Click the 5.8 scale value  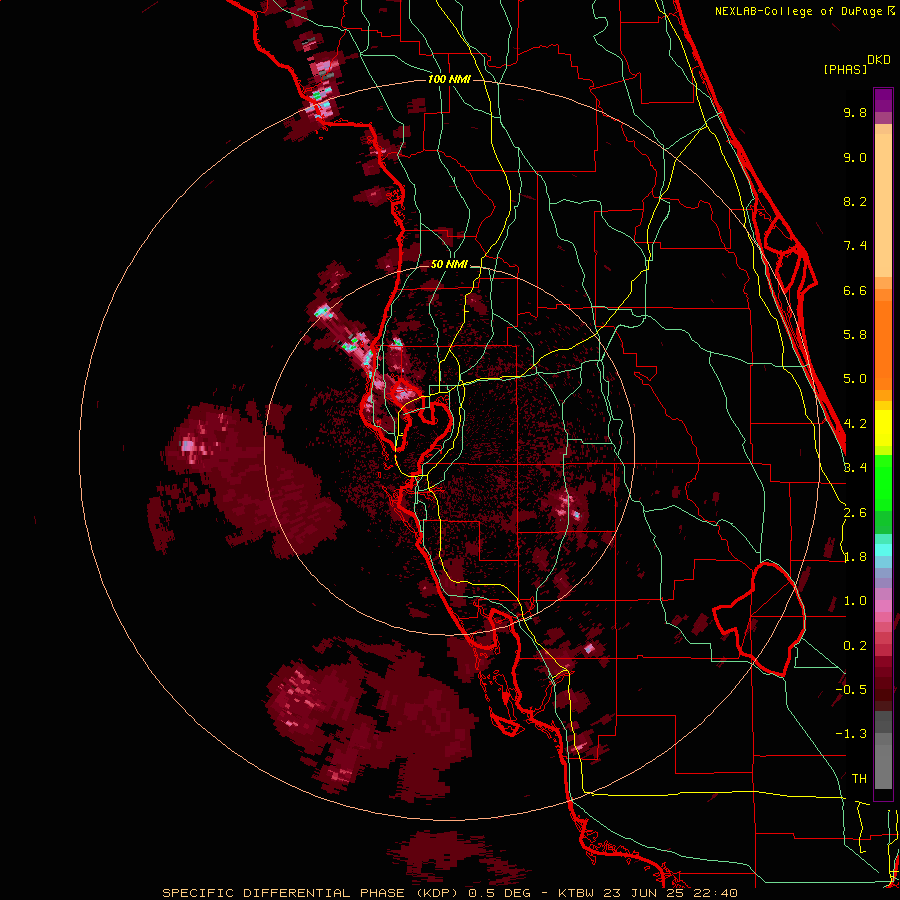(855, 335)
